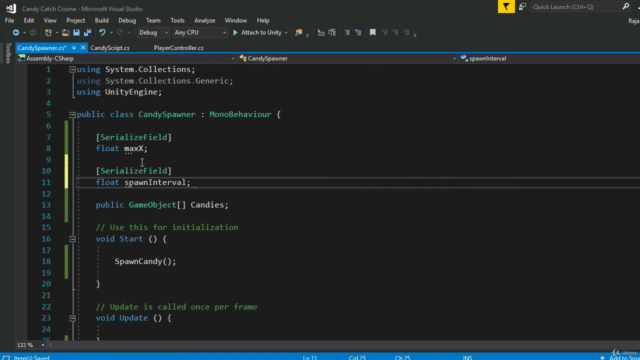This screenshot has height=360, width=640.
Task: Open the Toolbox side panel
Action: coord(8,53)
